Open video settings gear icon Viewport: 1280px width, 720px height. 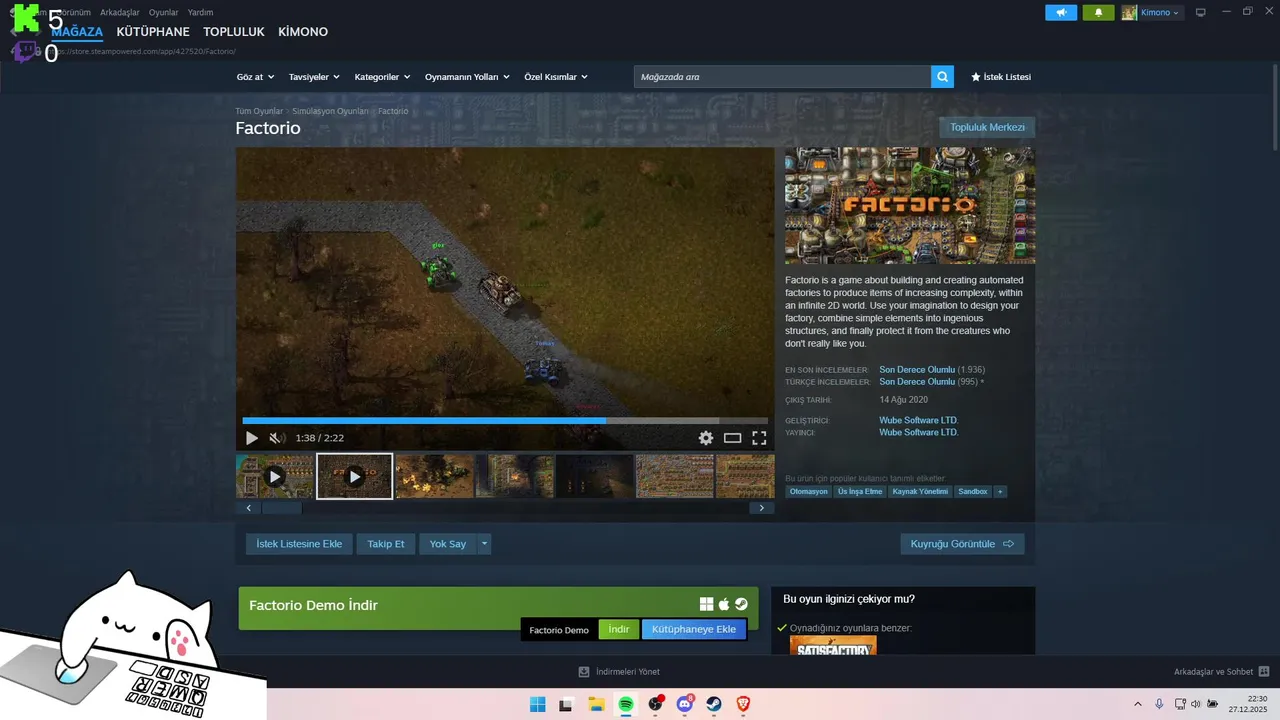click(706, 438)
